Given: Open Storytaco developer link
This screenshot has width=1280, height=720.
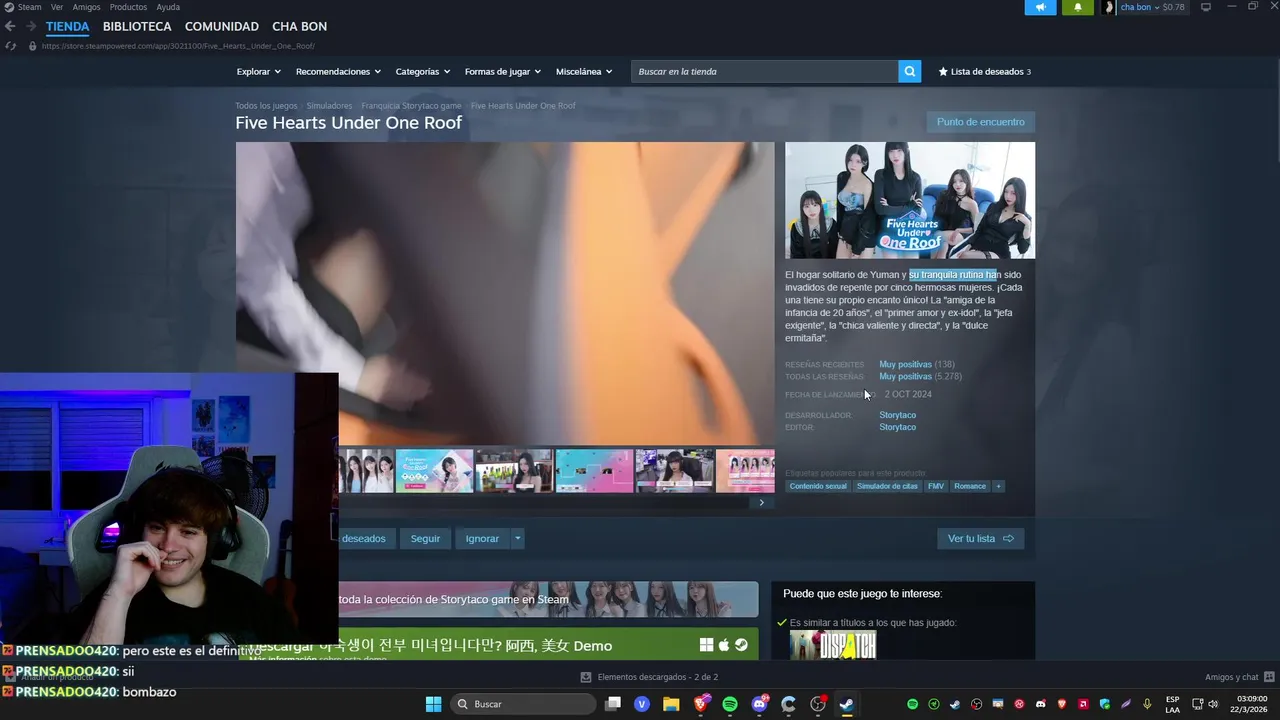Looking at the screenshot, I should pos(897,415).
